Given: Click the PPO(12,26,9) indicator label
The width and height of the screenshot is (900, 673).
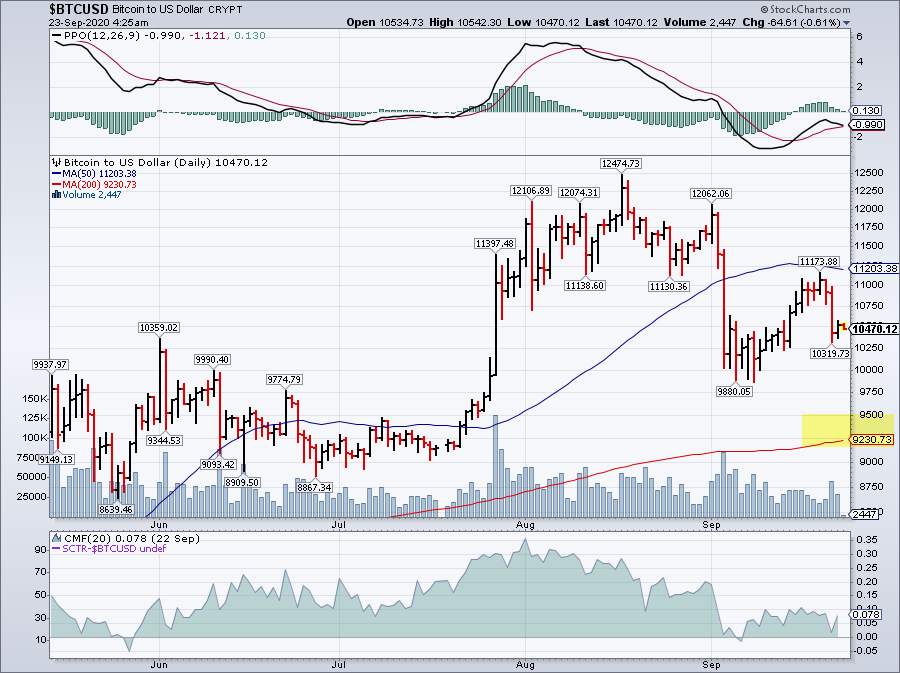Looking at the screenshot, I should pyautogui.click(x=103, y=36).
